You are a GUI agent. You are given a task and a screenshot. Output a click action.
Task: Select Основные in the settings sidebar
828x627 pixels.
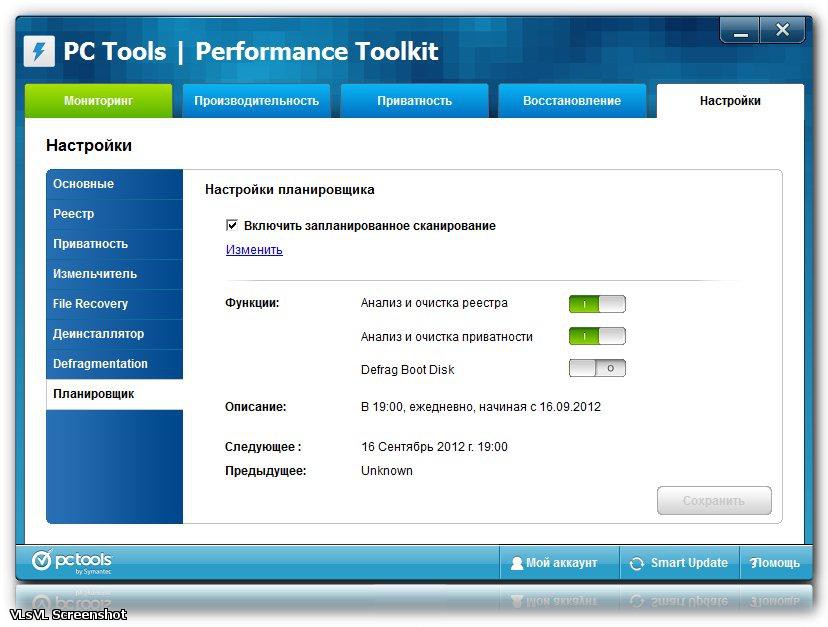84,184
